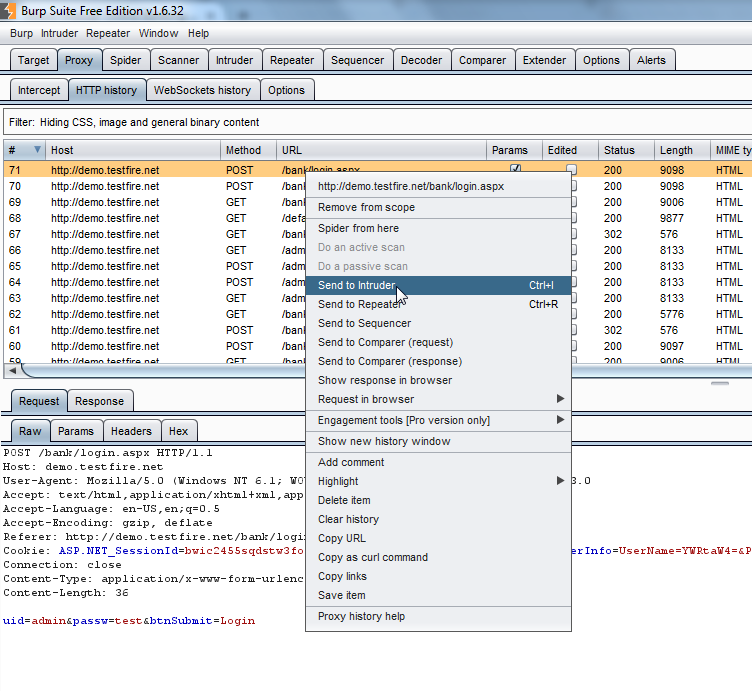Switch to the Response tab

pos(100,401)
